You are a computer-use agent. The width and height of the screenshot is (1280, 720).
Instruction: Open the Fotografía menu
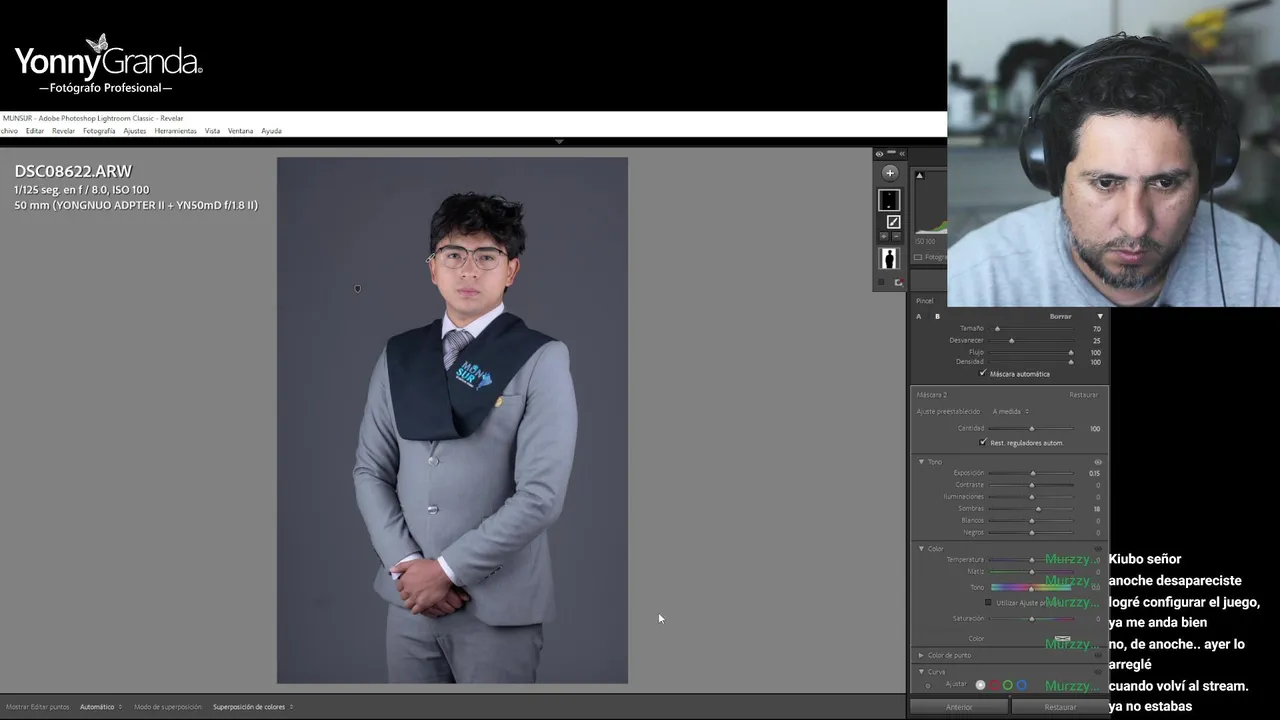[x=99, y=131]
